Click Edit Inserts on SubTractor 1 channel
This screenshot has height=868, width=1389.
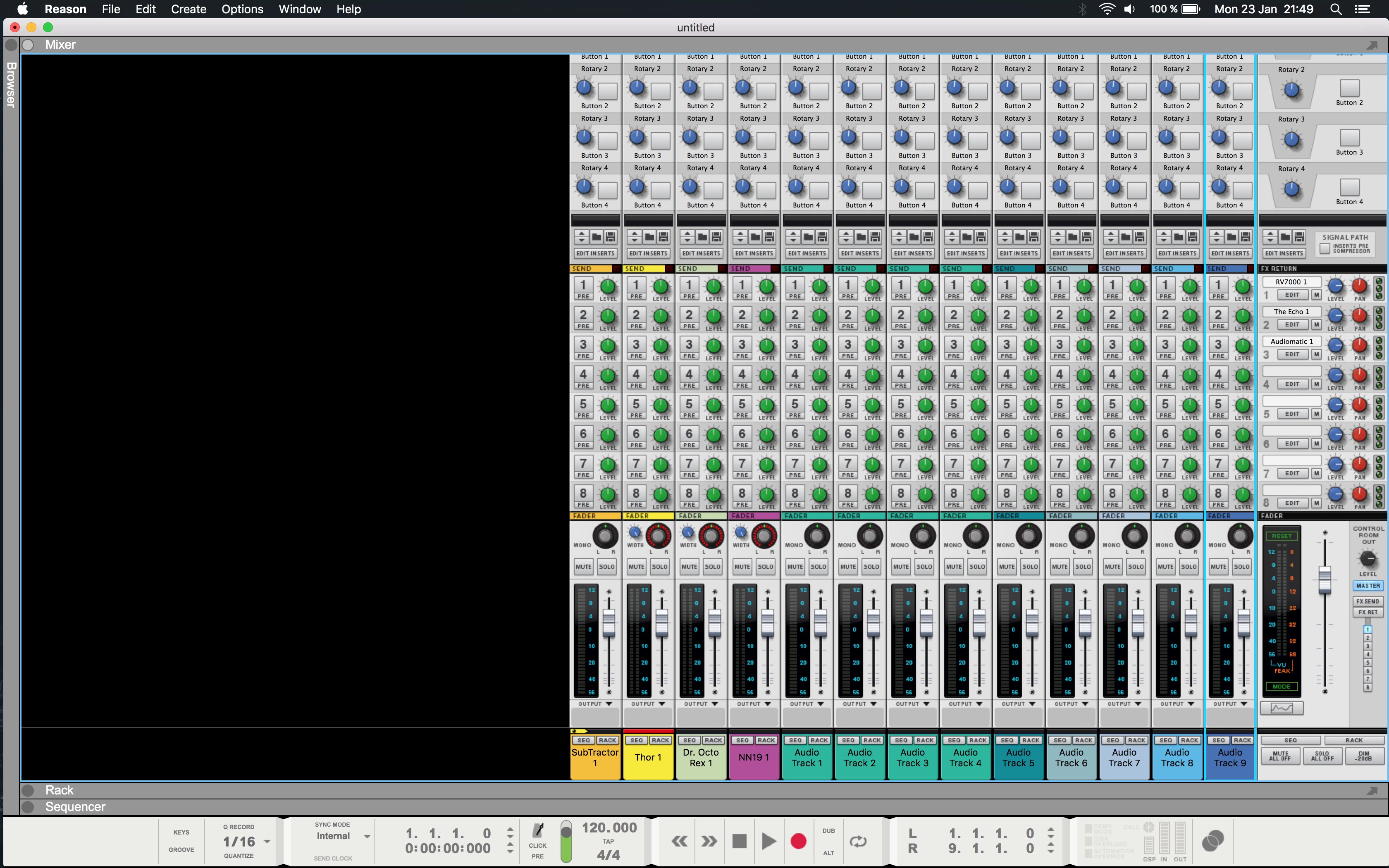595,253
